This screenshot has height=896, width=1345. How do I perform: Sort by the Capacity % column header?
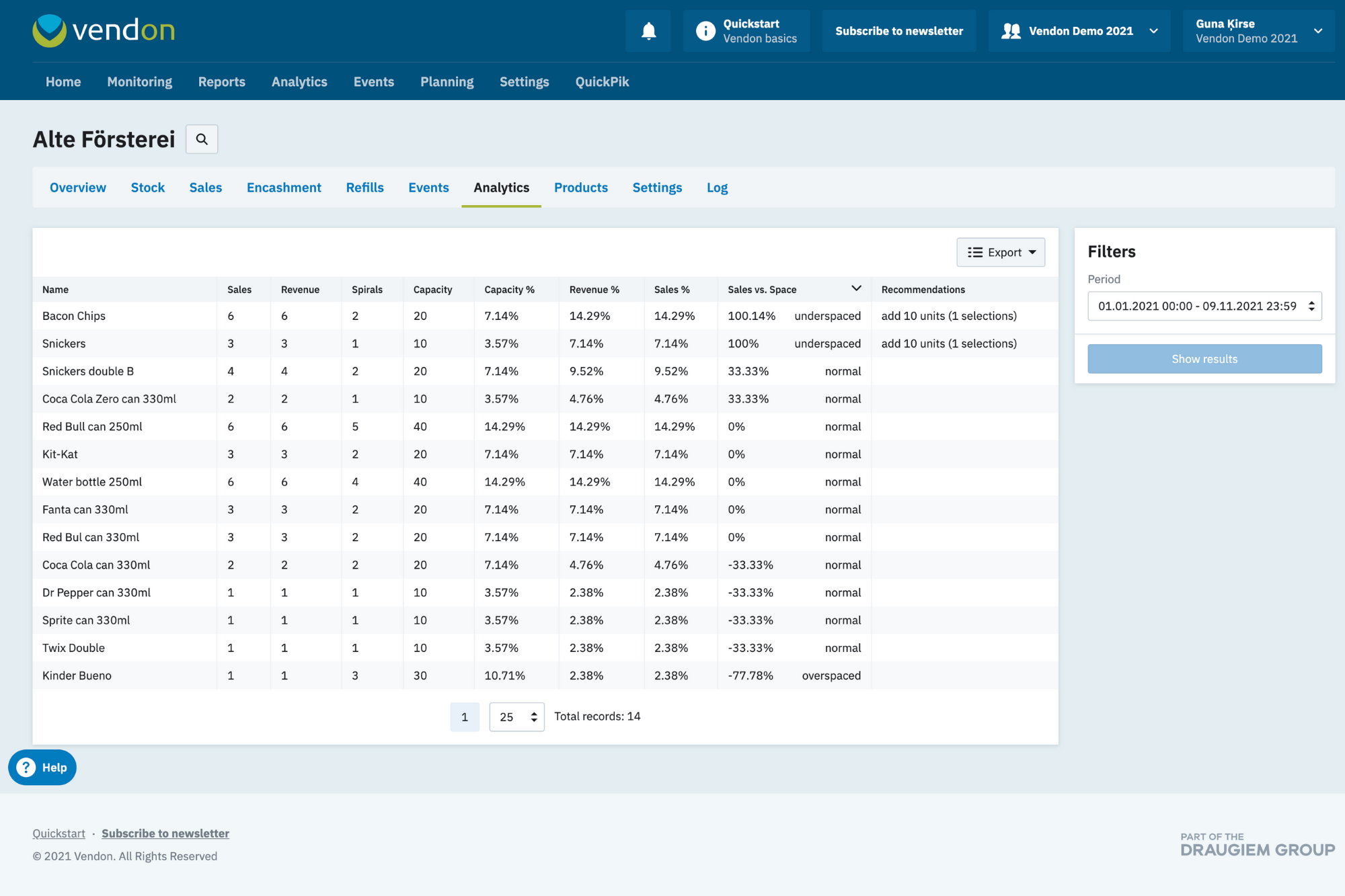tap(509, 289)
